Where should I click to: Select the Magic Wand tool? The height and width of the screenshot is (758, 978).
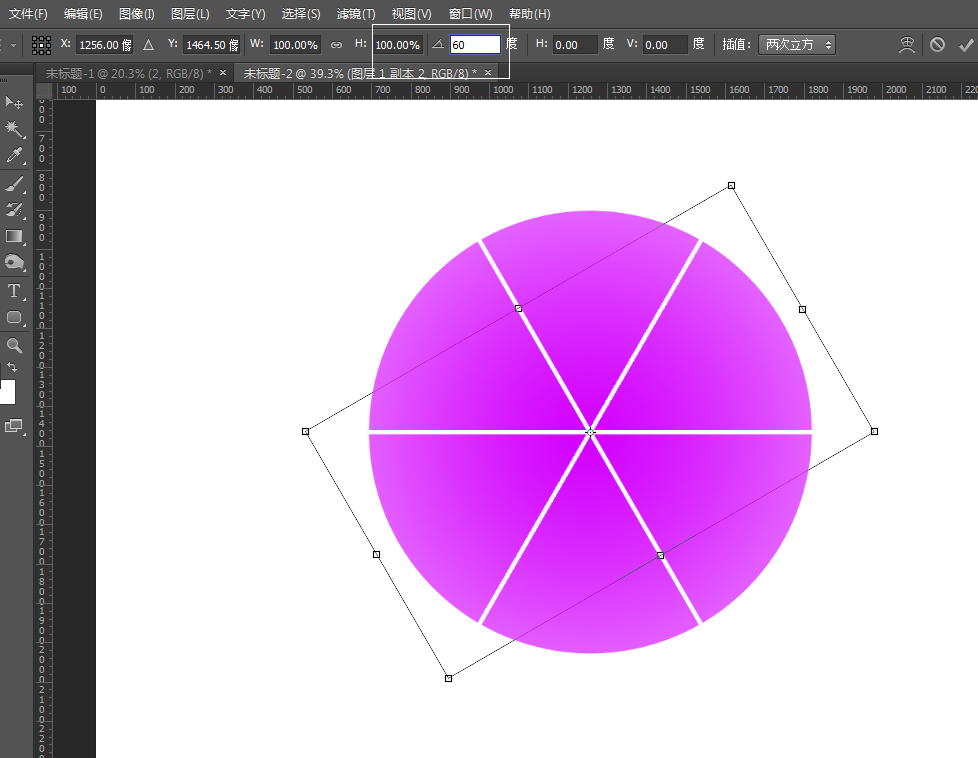[14, 129]
